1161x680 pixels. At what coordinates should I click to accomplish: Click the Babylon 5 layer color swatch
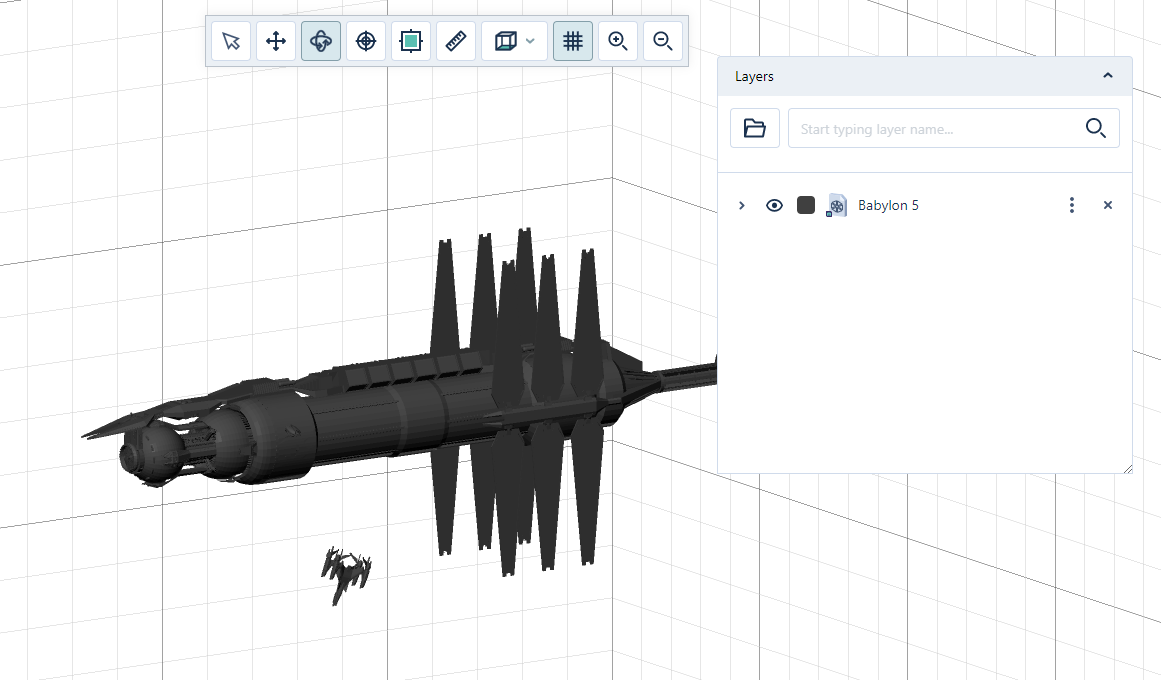806,205
